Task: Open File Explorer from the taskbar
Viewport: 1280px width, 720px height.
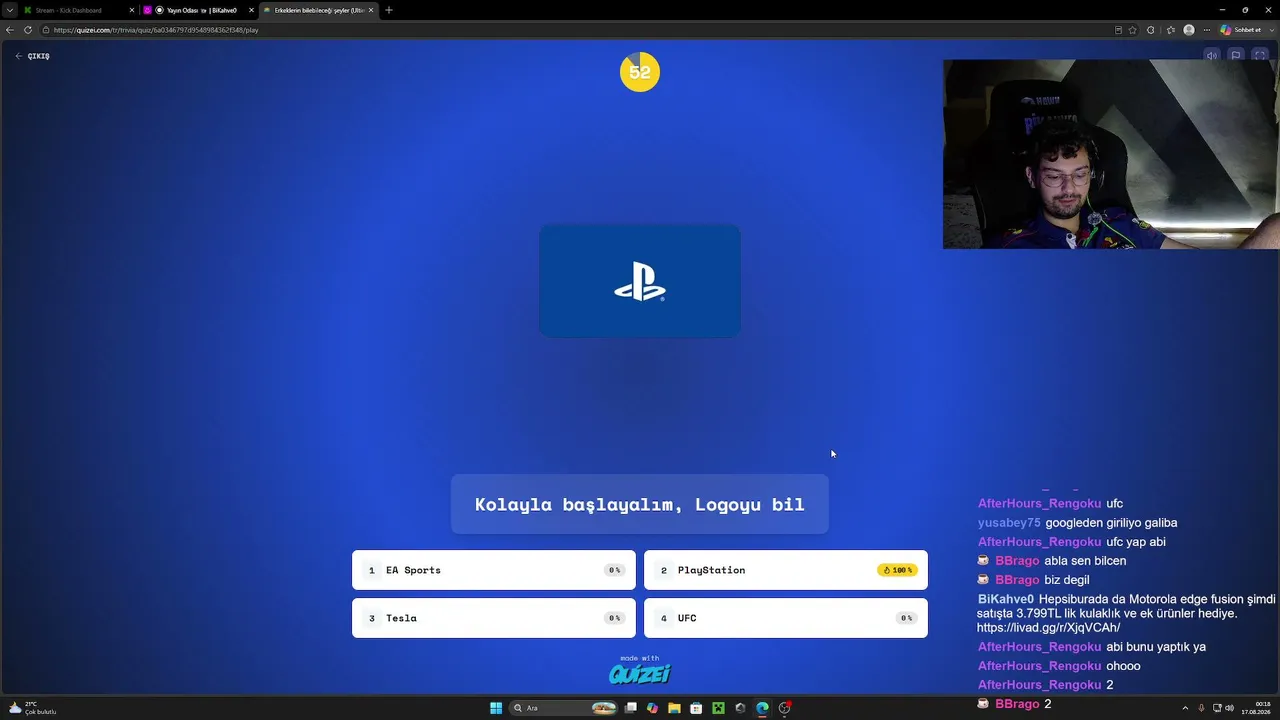Action: coord(674,708)
